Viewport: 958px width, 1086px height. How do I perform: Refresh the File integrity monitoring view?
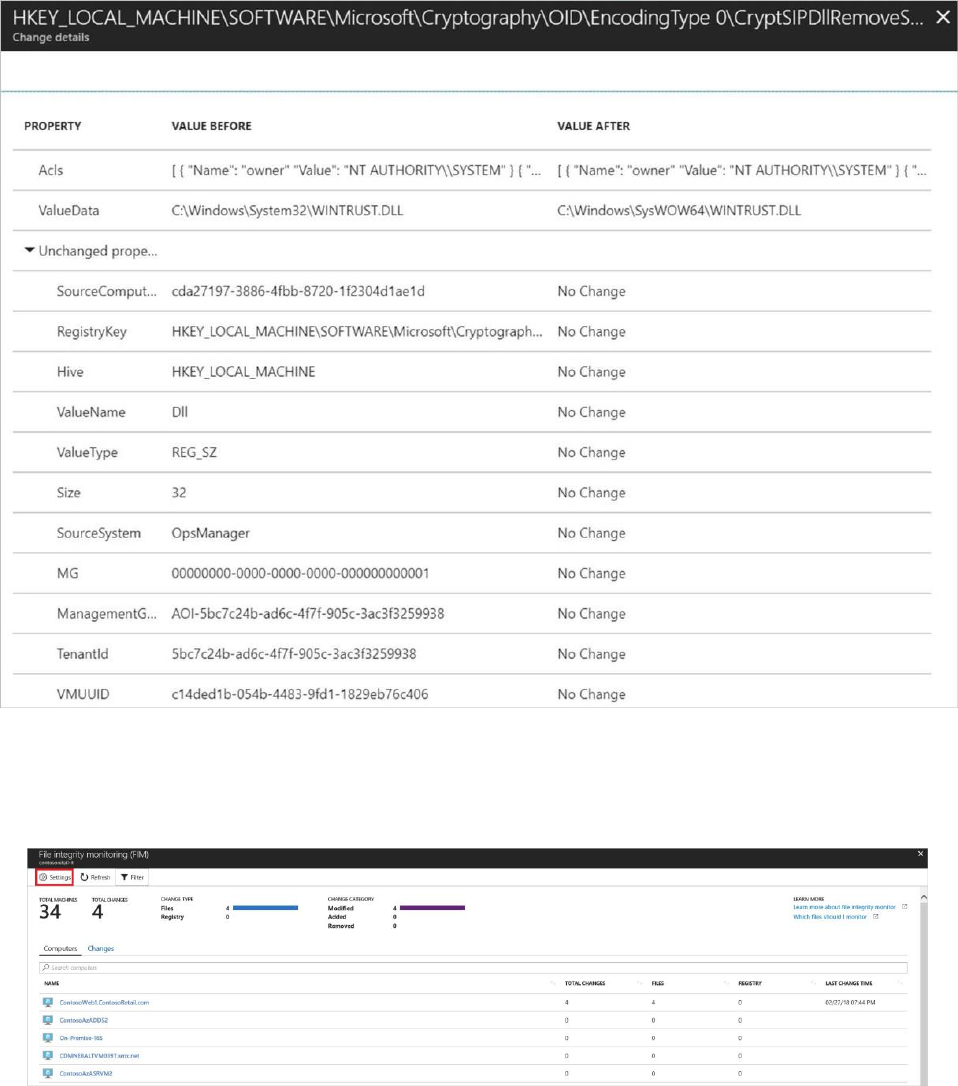coord(96,877)
